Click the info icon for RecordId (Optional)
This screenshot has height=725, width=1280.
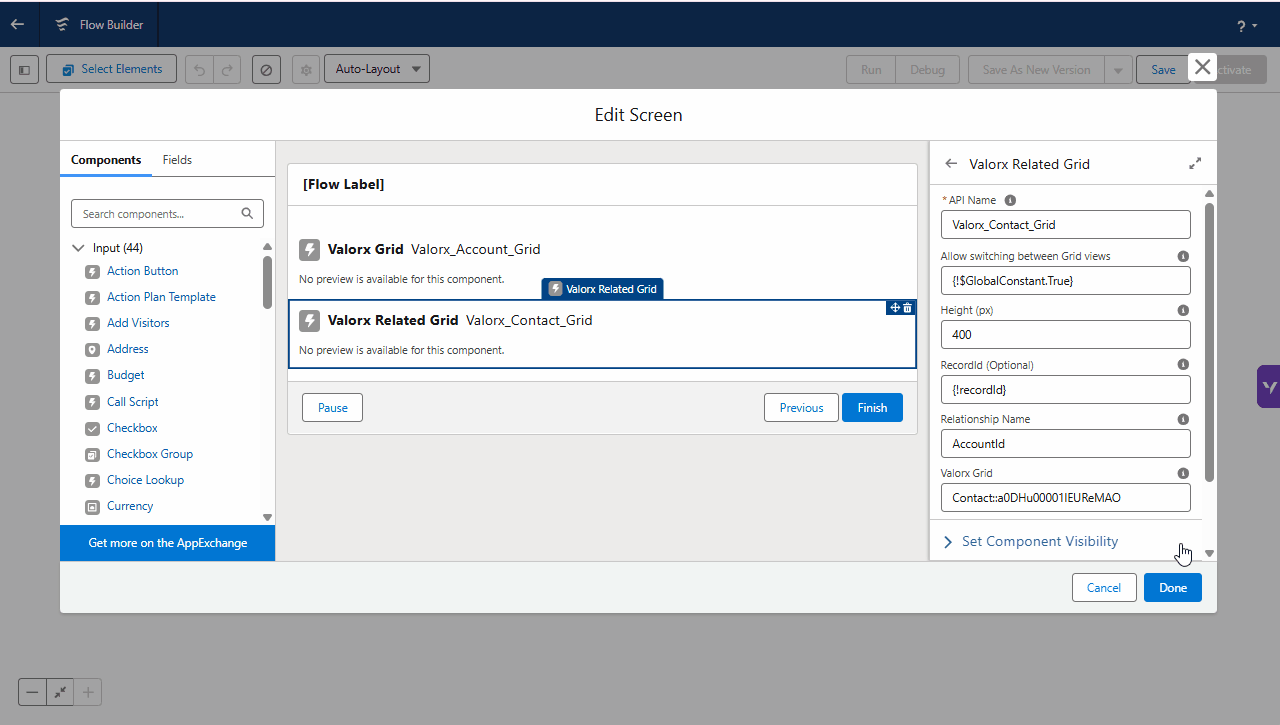(x=1183, y=365)
